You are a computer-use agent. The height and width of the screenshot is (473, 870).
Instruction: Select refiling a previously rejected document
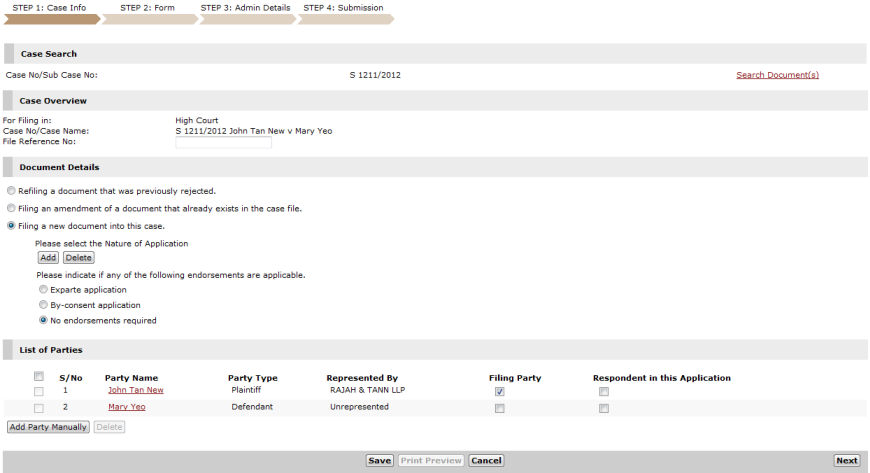click(11, 191)
